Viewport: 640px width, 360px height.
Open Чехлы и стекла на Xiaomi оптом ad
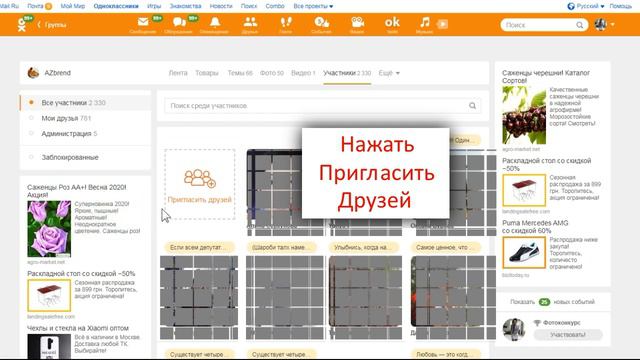point(78,328)
